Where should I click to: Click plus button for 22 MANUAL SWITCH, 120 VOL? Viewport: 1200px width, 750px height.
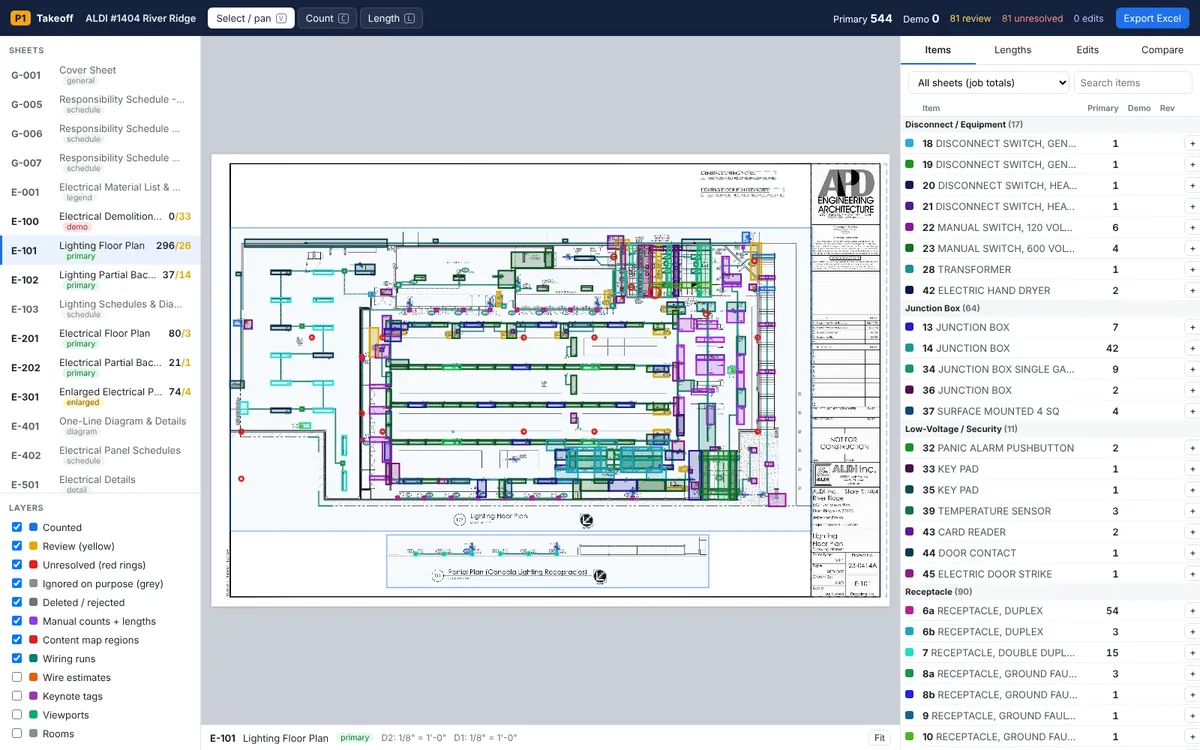[x=1192, y=228]
